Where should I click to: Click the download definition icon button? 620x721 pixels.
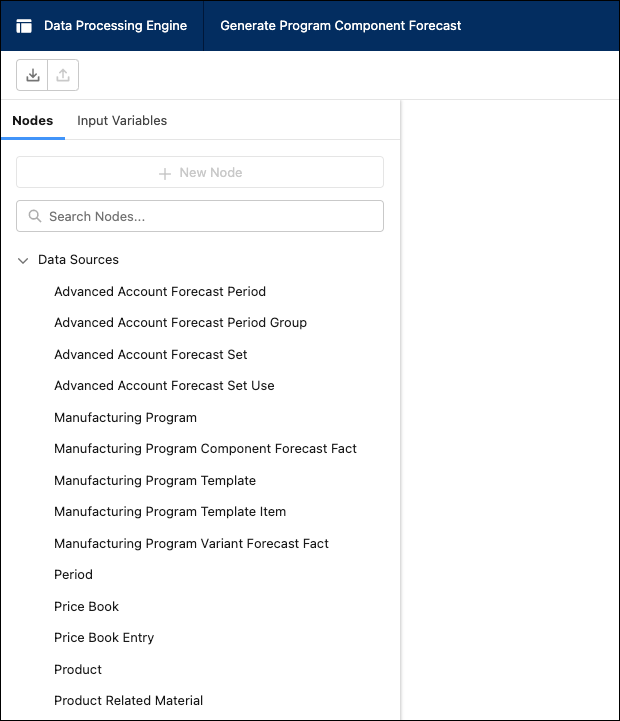[x=32, y=75]
